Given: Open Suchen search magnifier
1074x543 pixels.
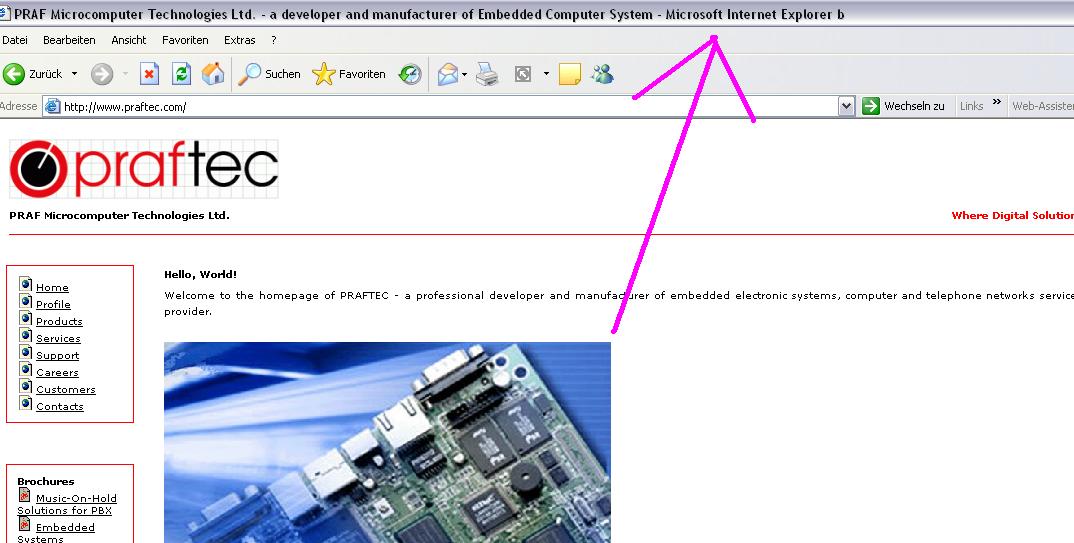Looking at the screenshot, I should [x=269, y=74].
